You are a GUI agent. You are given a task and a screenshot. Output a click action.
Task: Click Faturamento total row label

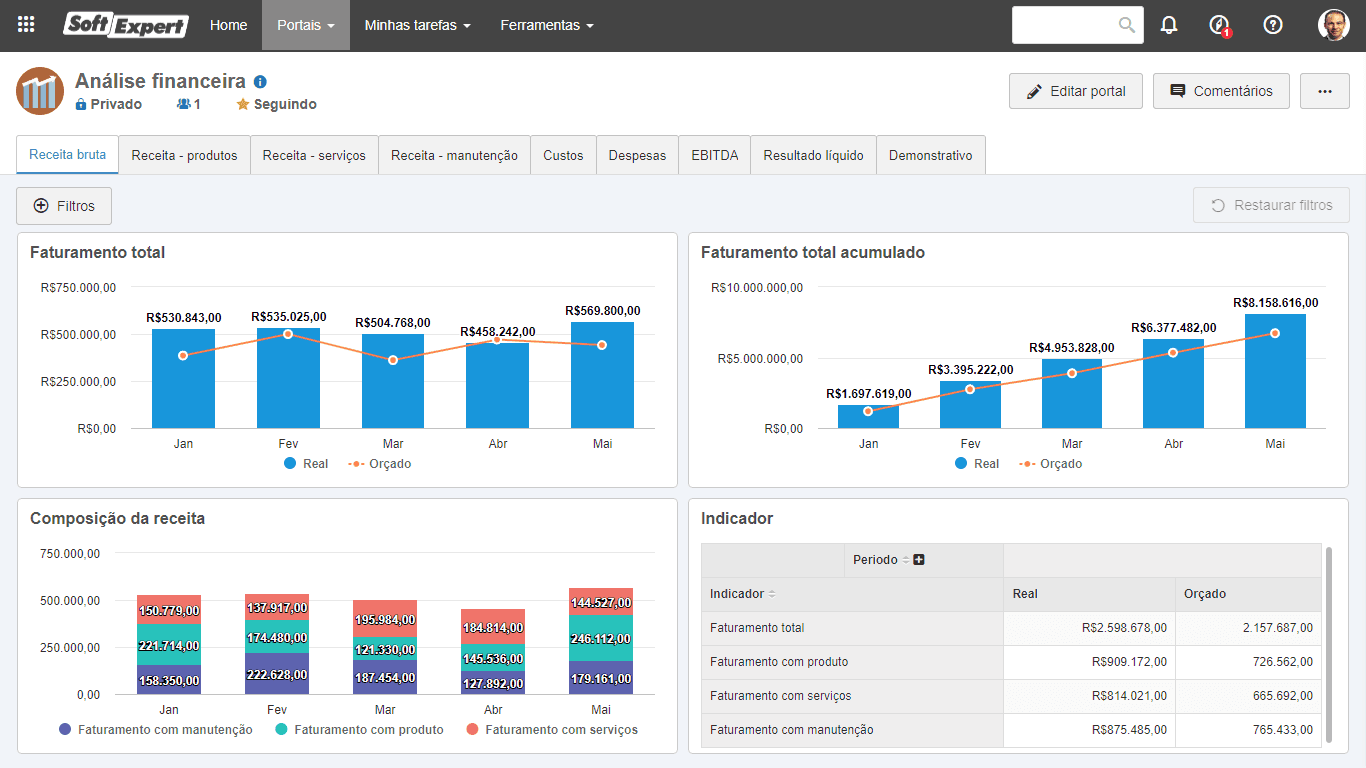pyautogui.click(x=757, y=628)
